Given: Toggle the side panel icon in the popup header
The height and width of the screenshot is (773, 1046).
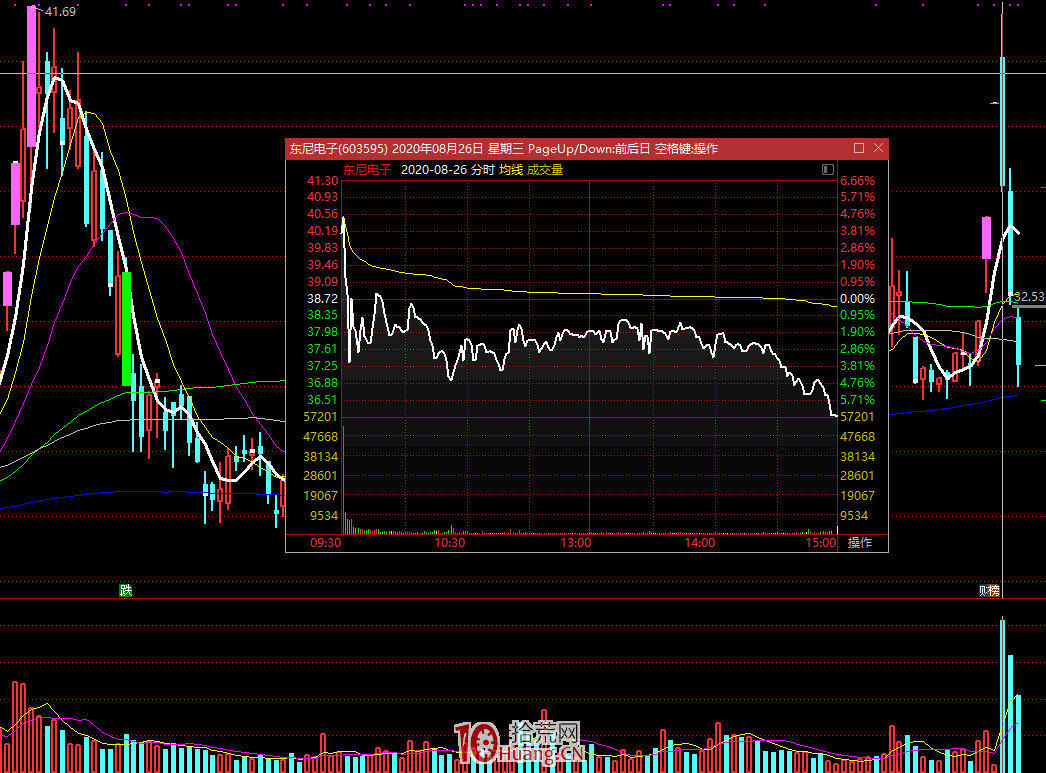Looking at the screenshot, I should click(828, 169).
